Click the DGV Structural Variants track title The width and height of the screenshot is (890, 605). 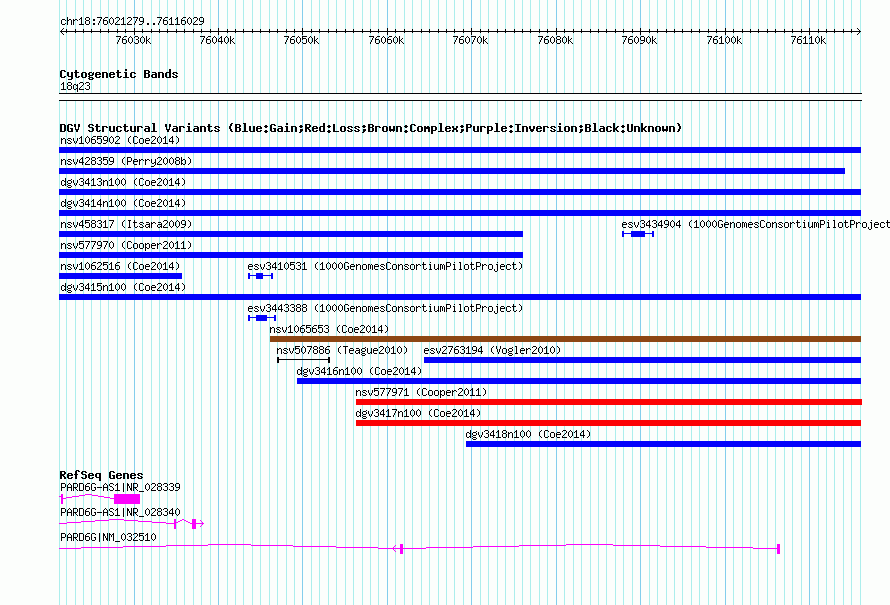pyautogui.click(x=371, y=128)
